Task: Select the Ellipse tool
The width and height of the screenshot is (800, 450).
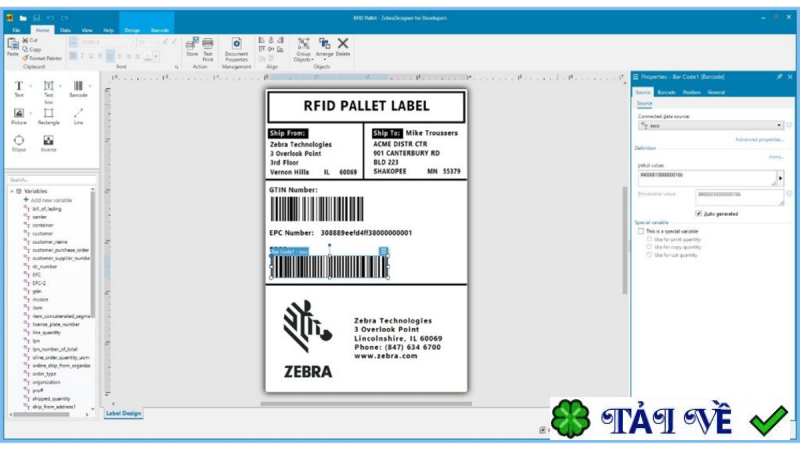Action: click(x=18, y=143)
